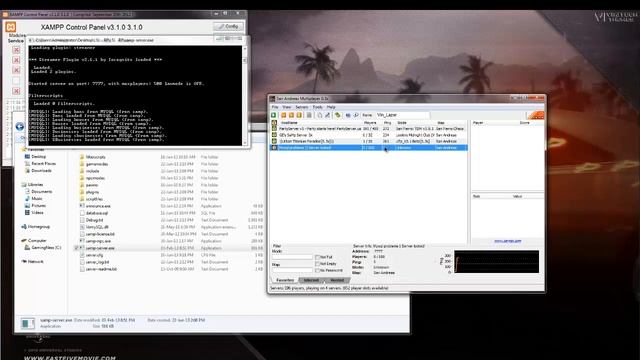Viewport: 640px width, 360px height.
Task: Open the File menu in SA-MP
Action: pyautogui.click(x=275, y=107)
